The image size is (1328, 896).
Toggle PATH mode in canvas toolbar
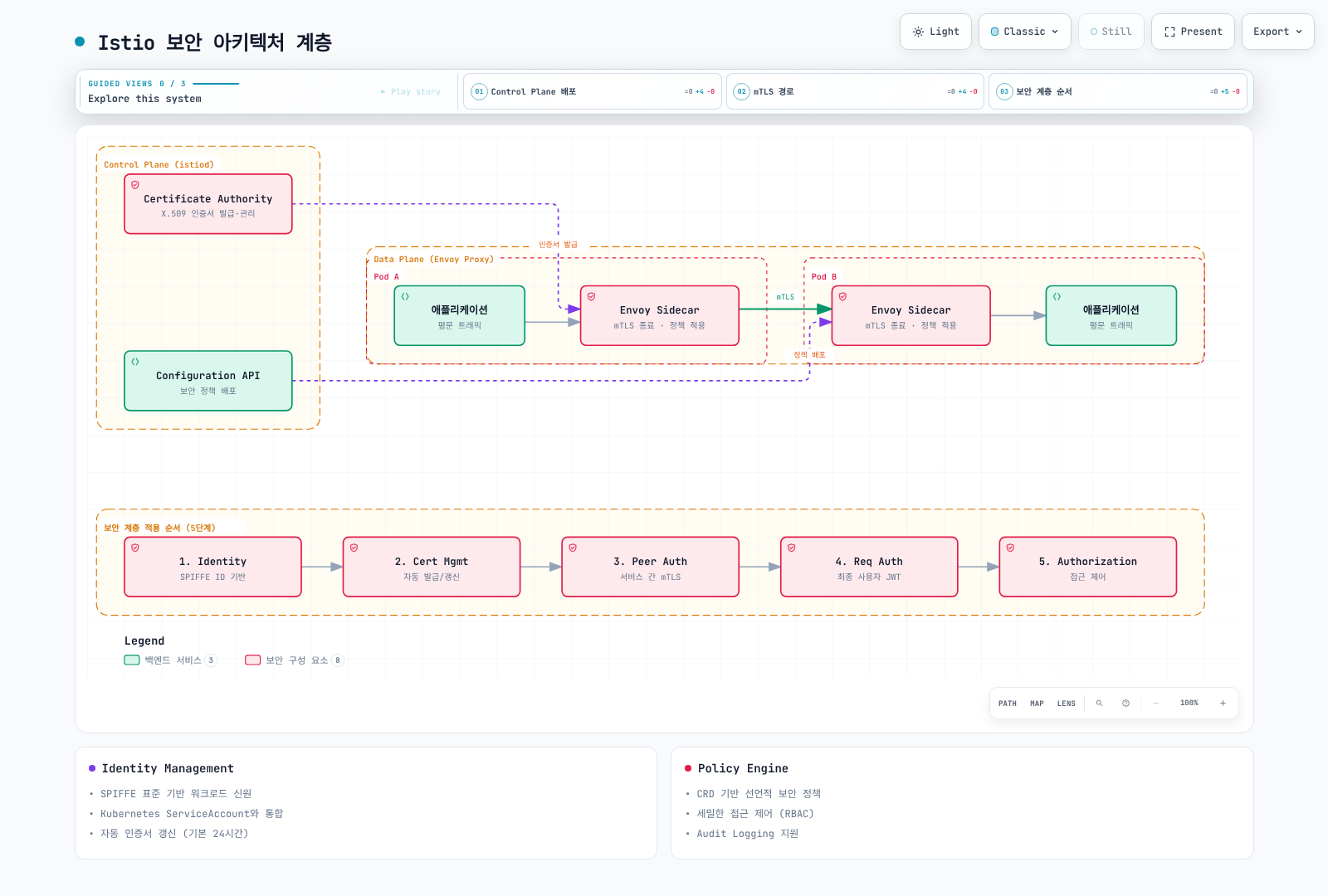(1008, 704)
